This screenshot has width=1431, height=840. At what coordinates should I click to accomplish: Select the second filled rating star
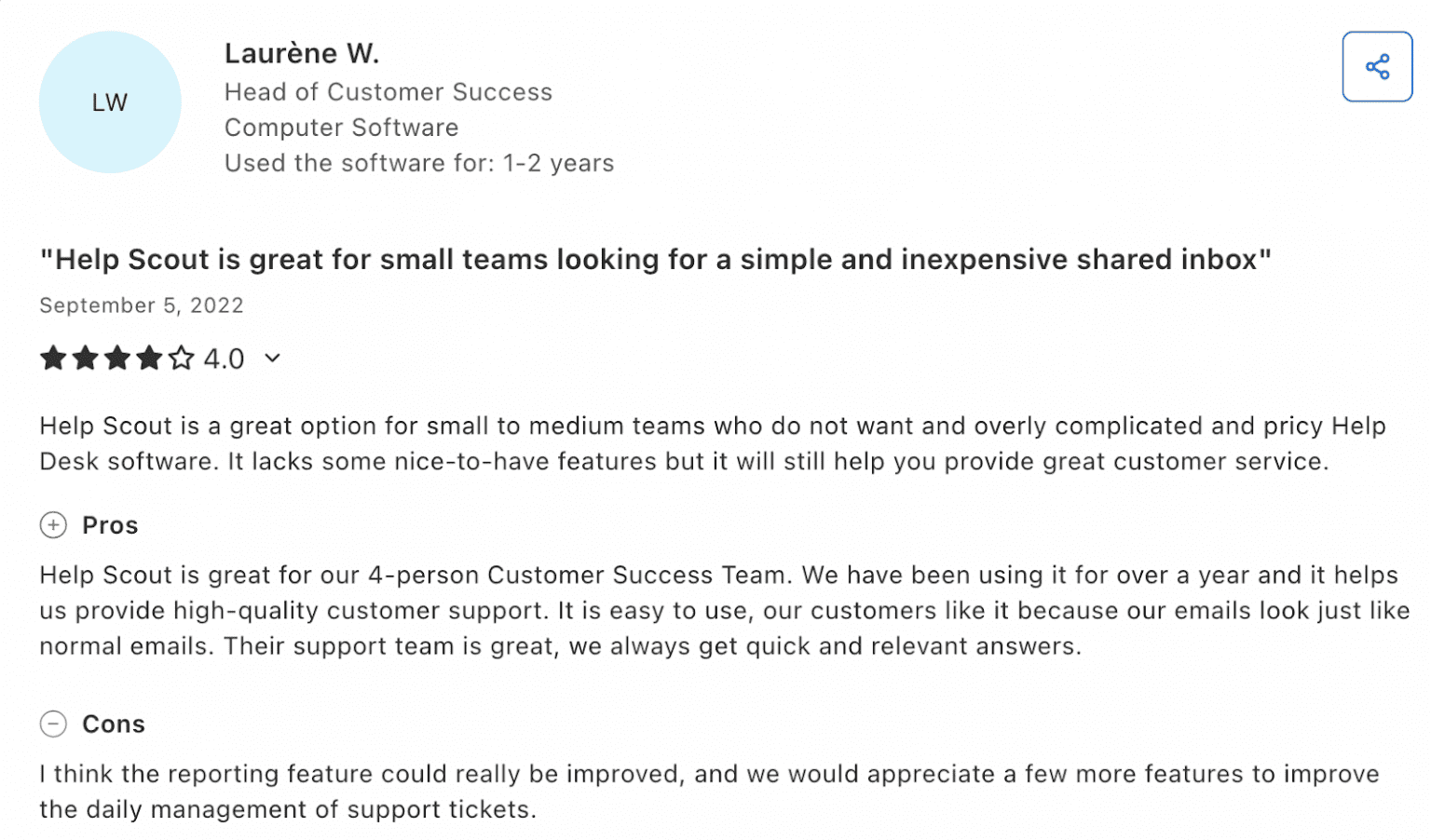pyautogui.click(x=86, y=359)
